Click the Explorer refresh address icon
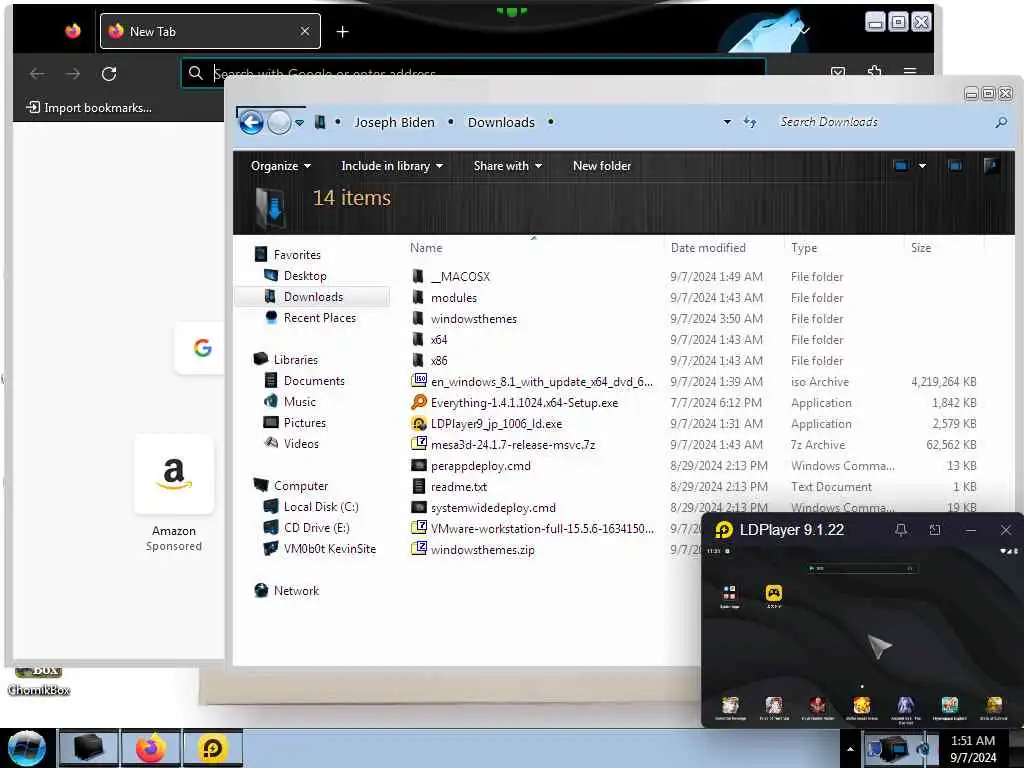Viewport: 1024px width, 768px height. [750, 122]
